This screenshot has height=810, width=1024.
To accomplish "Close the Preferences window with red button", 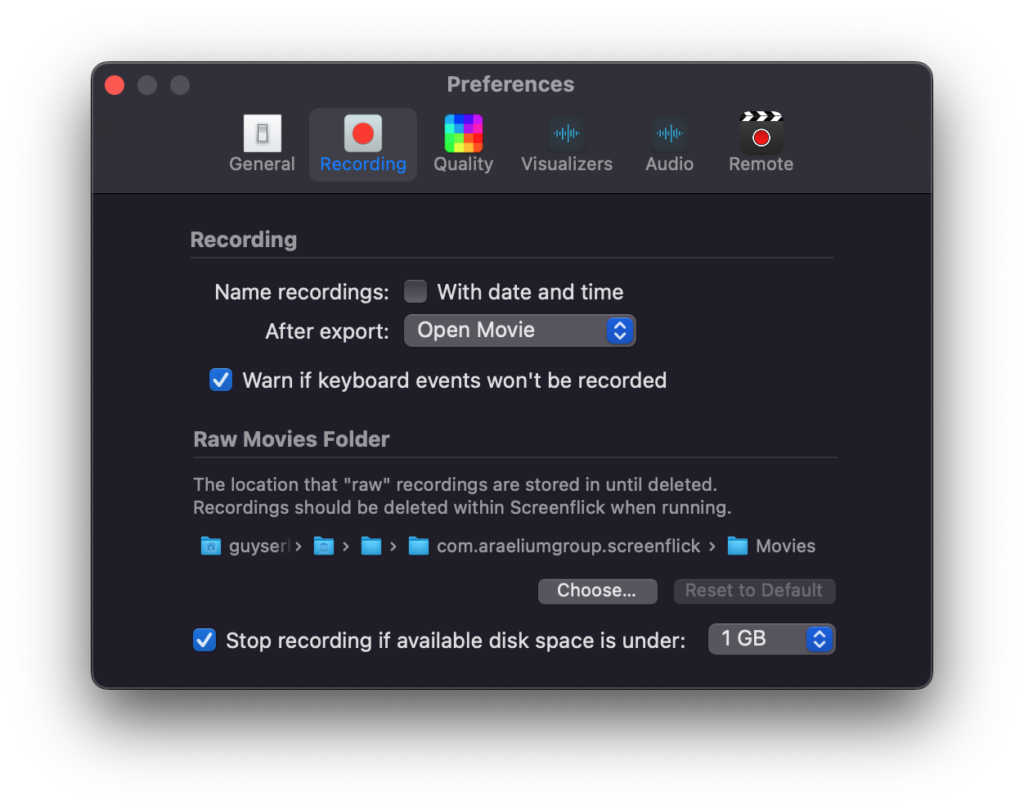I will point(115,85).
